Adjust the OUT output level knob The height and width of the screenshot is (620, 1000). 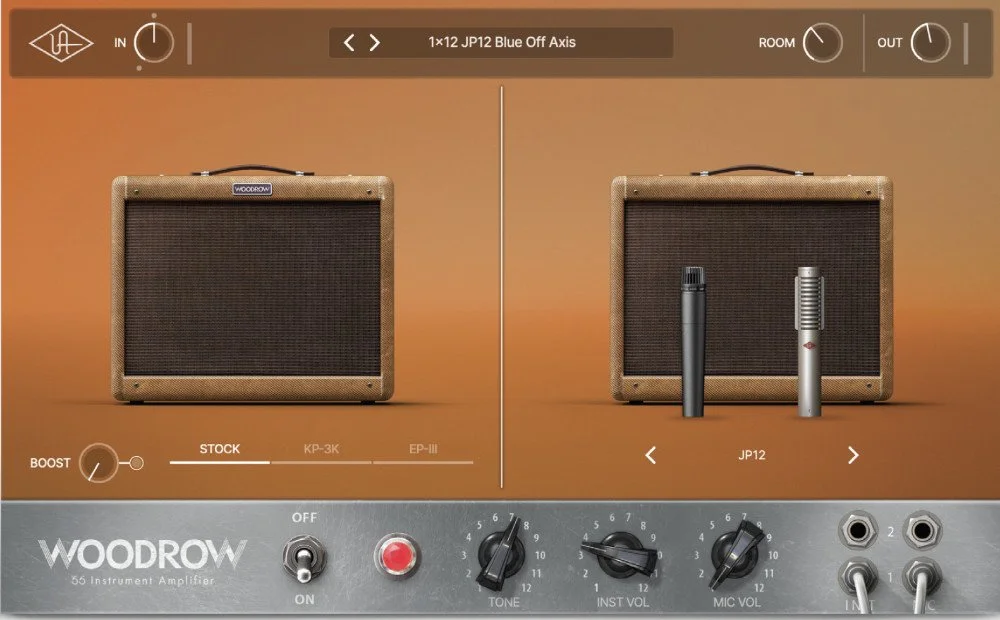point(930,43)
